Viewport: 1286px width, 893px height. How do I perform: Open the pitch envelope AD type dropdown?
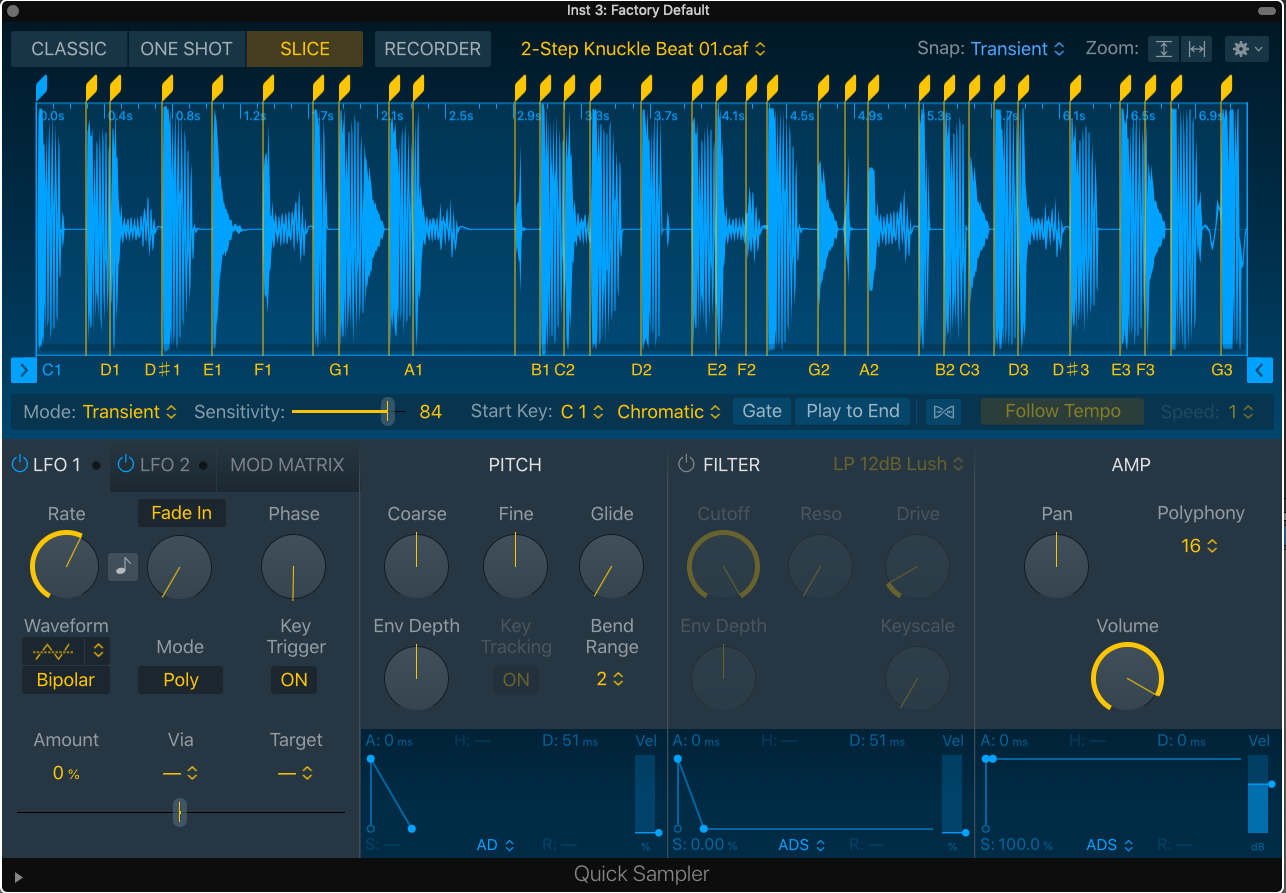click(495, 845)
